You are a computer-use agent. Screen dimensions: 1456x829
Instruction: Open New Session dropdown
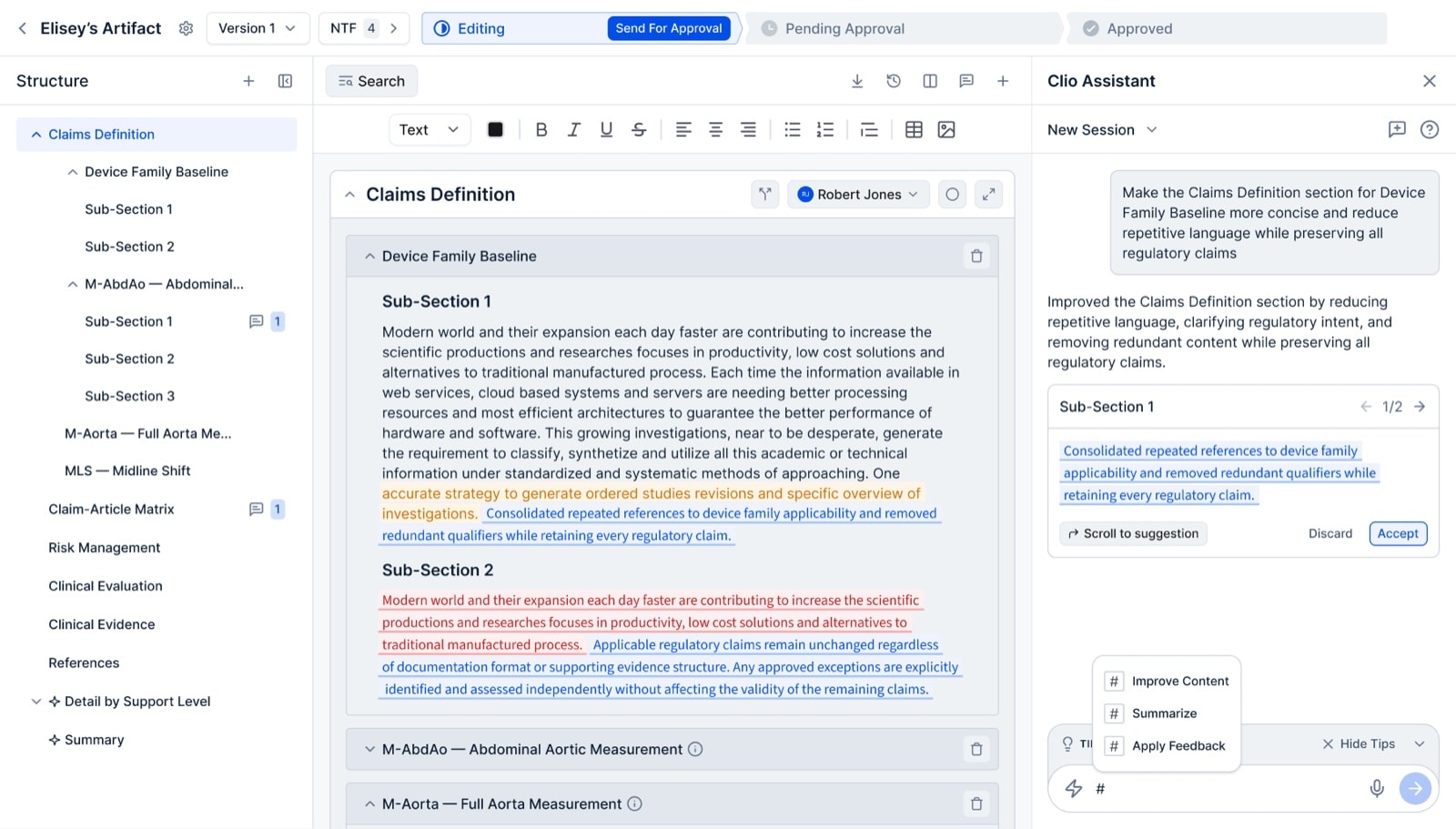pyautogui.click(x=1102, y=129)
